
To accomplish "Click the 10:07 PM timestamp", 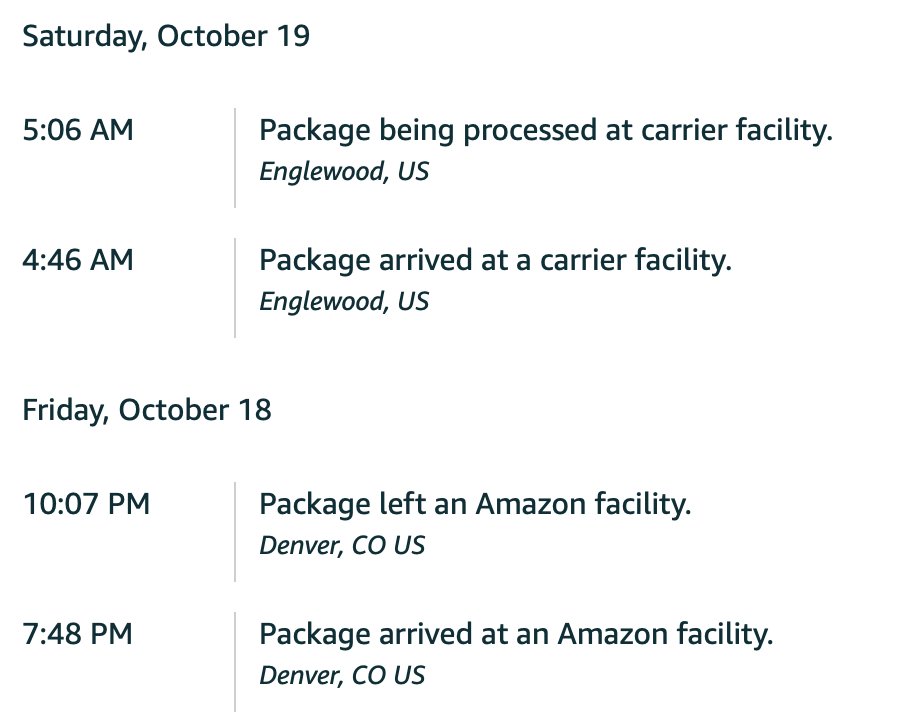I will click(x=86, y=504).
